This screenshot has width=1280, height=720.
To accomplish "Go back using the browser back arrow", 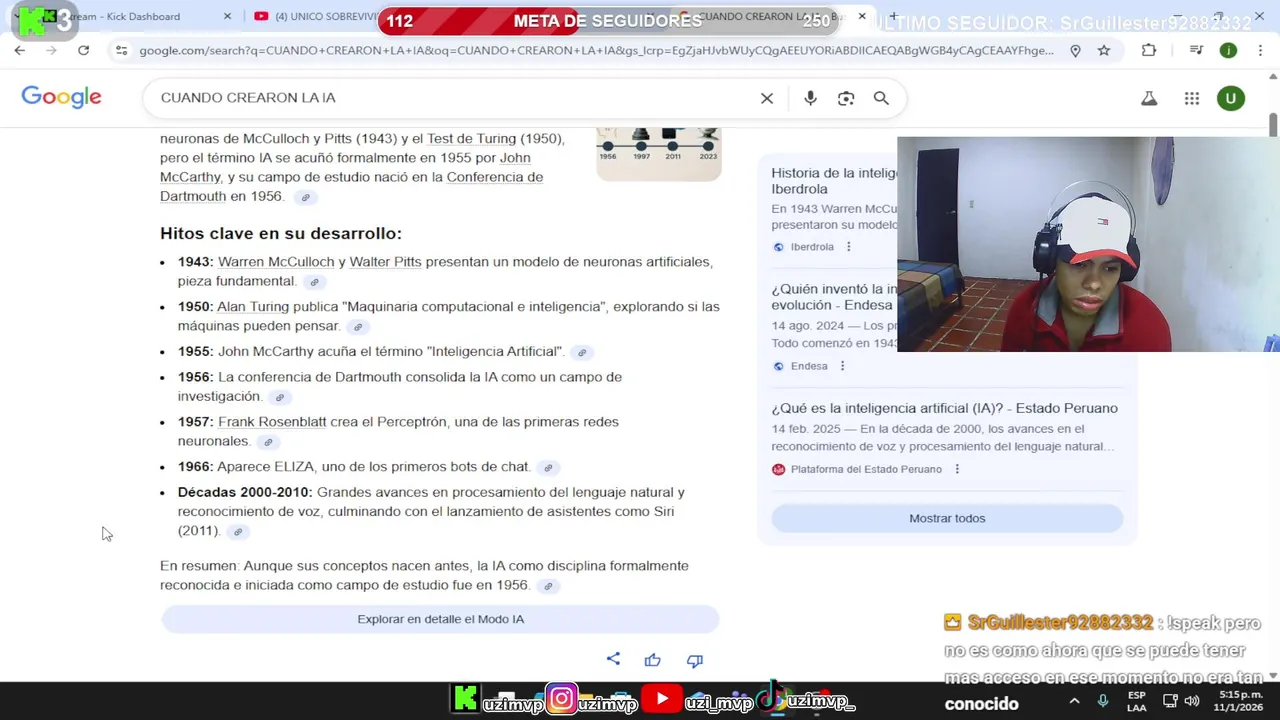I will click(20, 50).
